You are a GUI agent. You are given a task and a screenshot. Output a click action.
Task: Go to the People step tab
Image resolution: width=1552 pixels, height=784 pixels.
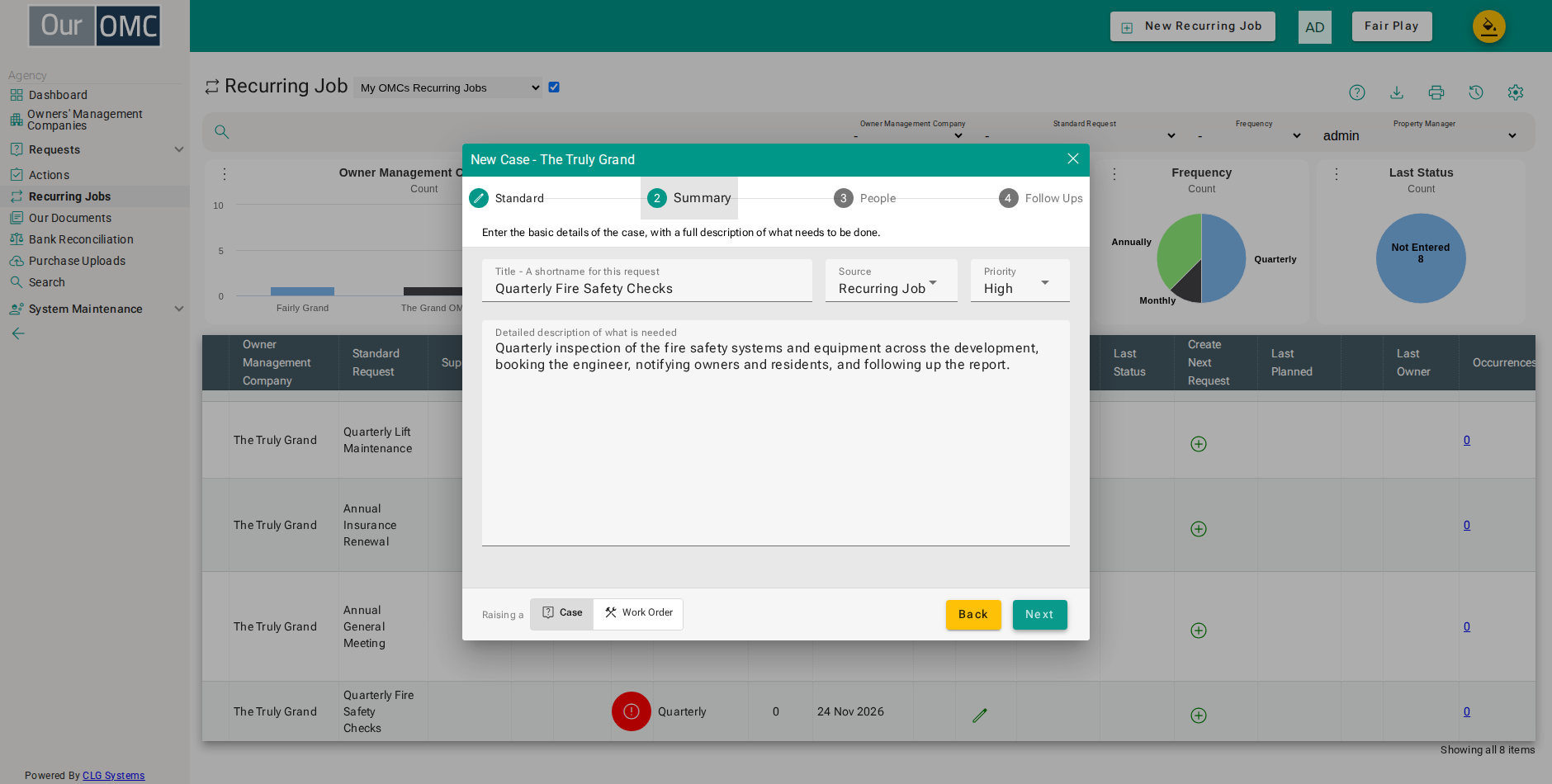point(865,198)
